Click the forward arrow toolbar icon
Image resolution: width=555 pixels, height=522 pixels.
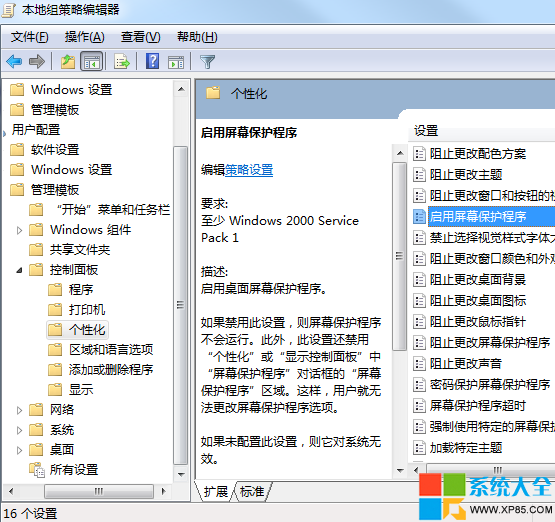[x=37, y=62]
